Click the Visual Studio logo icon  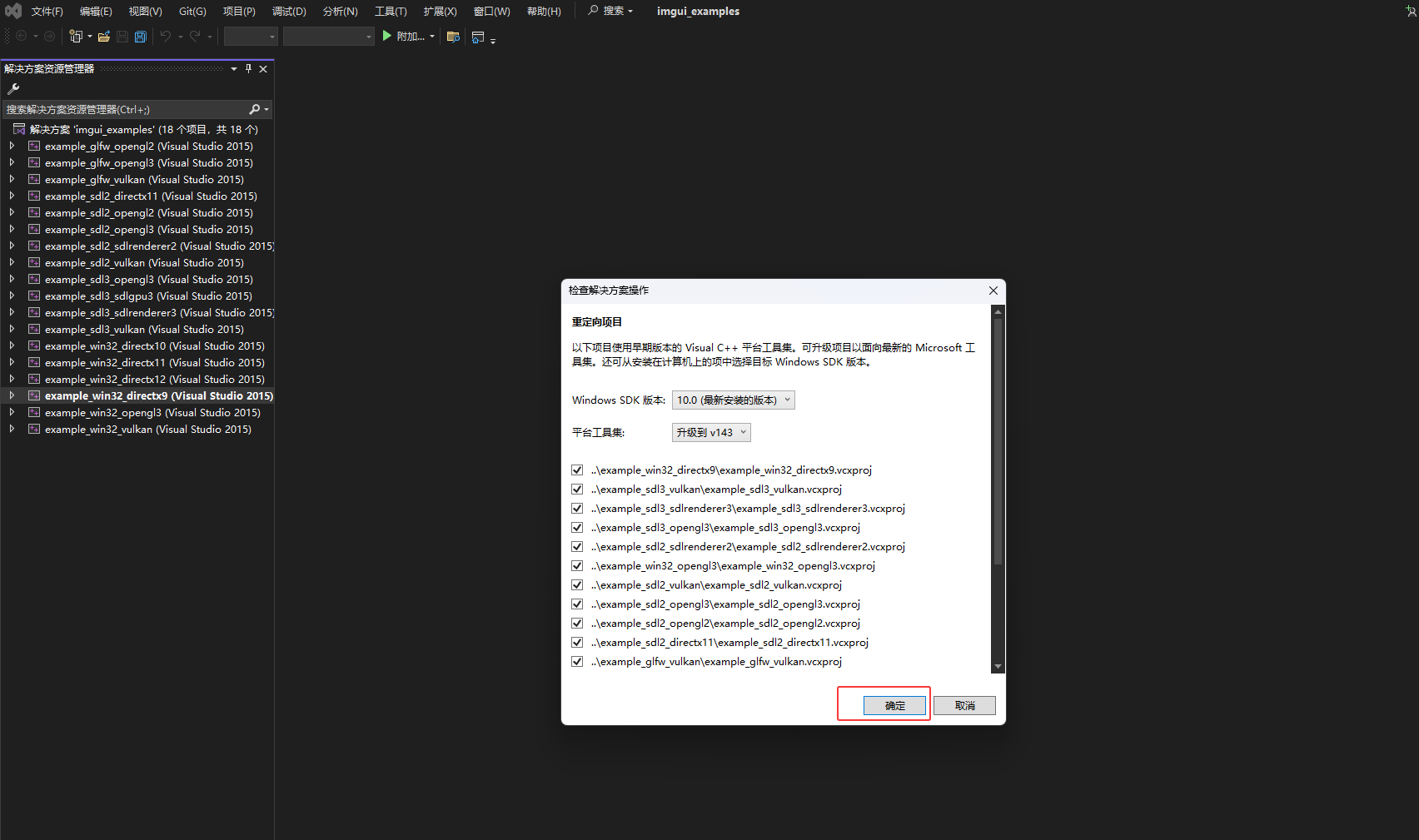[13, 11]
